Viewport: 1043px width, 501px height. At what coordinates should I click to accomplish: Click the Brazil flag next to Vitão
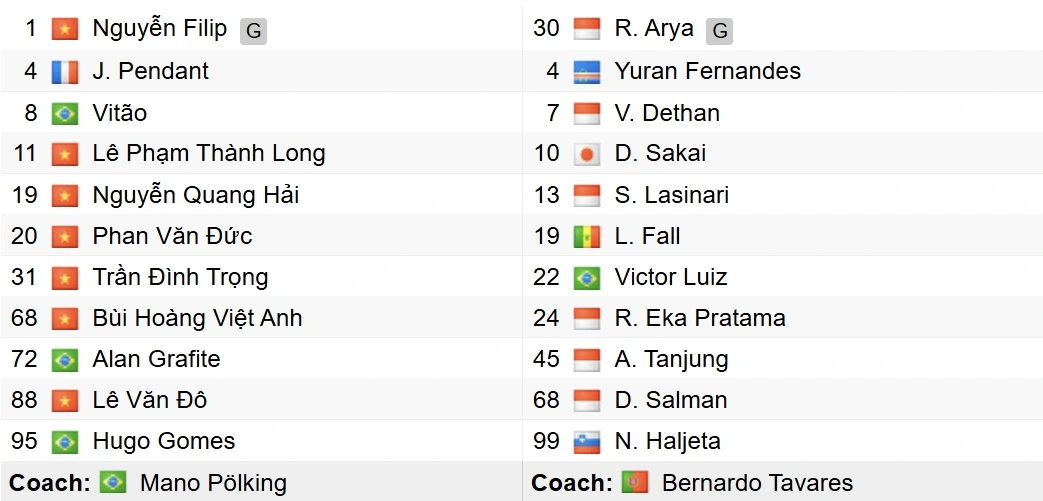(x=65, y=113)
